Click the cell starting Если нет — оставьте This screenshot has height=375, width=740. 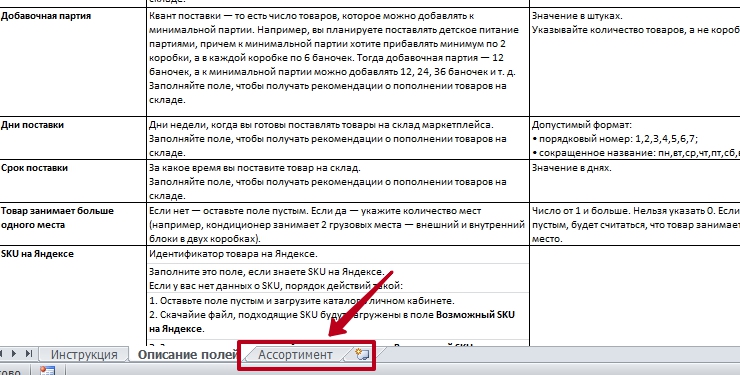point(338,224)
